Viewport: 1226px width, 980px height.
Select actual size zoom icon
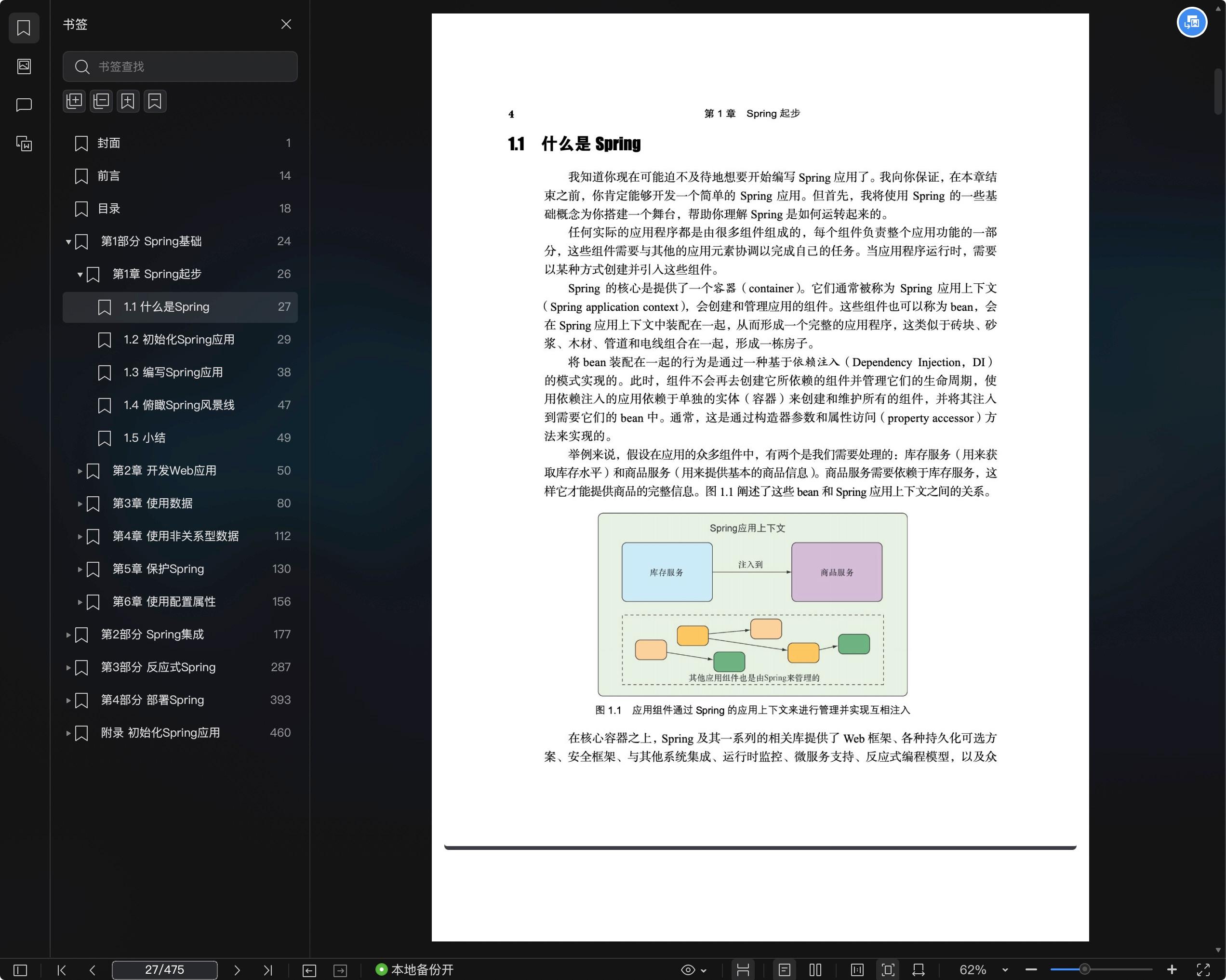pos(857,970)
